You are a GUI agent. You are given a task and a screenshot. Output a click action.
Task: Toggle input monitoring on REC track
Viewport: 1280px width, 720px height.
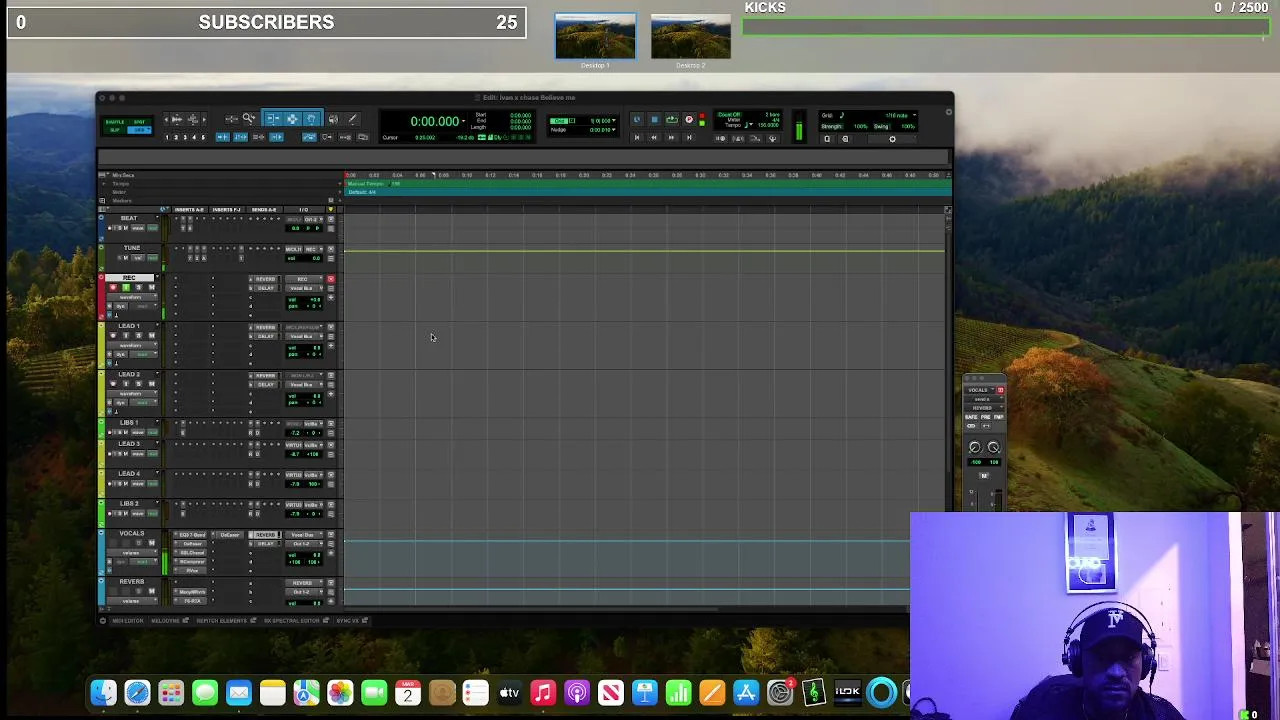tap(126, 287)
